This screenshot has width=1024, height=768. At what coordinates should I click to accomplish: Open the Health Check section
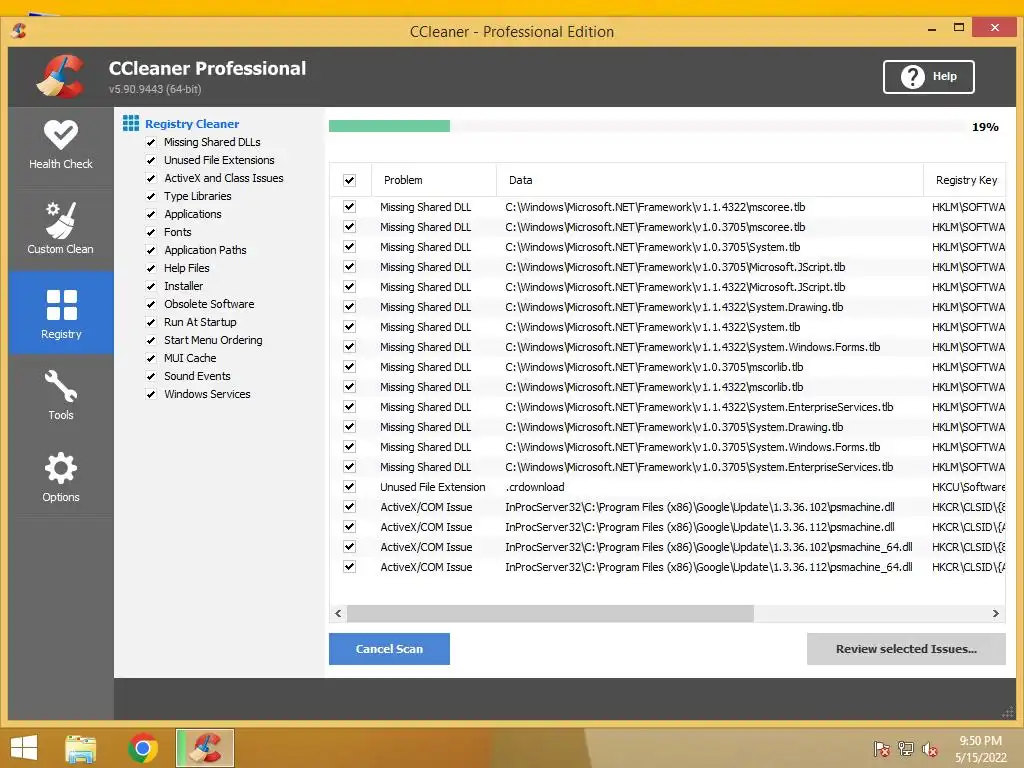61,146
